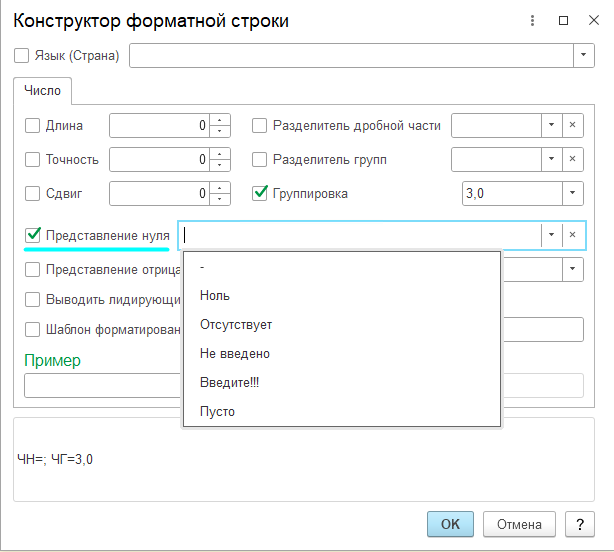
Task: Enable the Разделитель групп checkbox
Action: tap(260, 160)
